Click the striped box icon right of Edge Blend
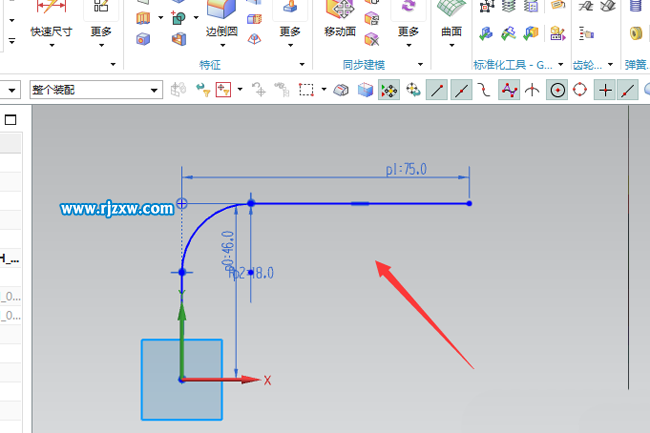 click(x=254, y=18)
